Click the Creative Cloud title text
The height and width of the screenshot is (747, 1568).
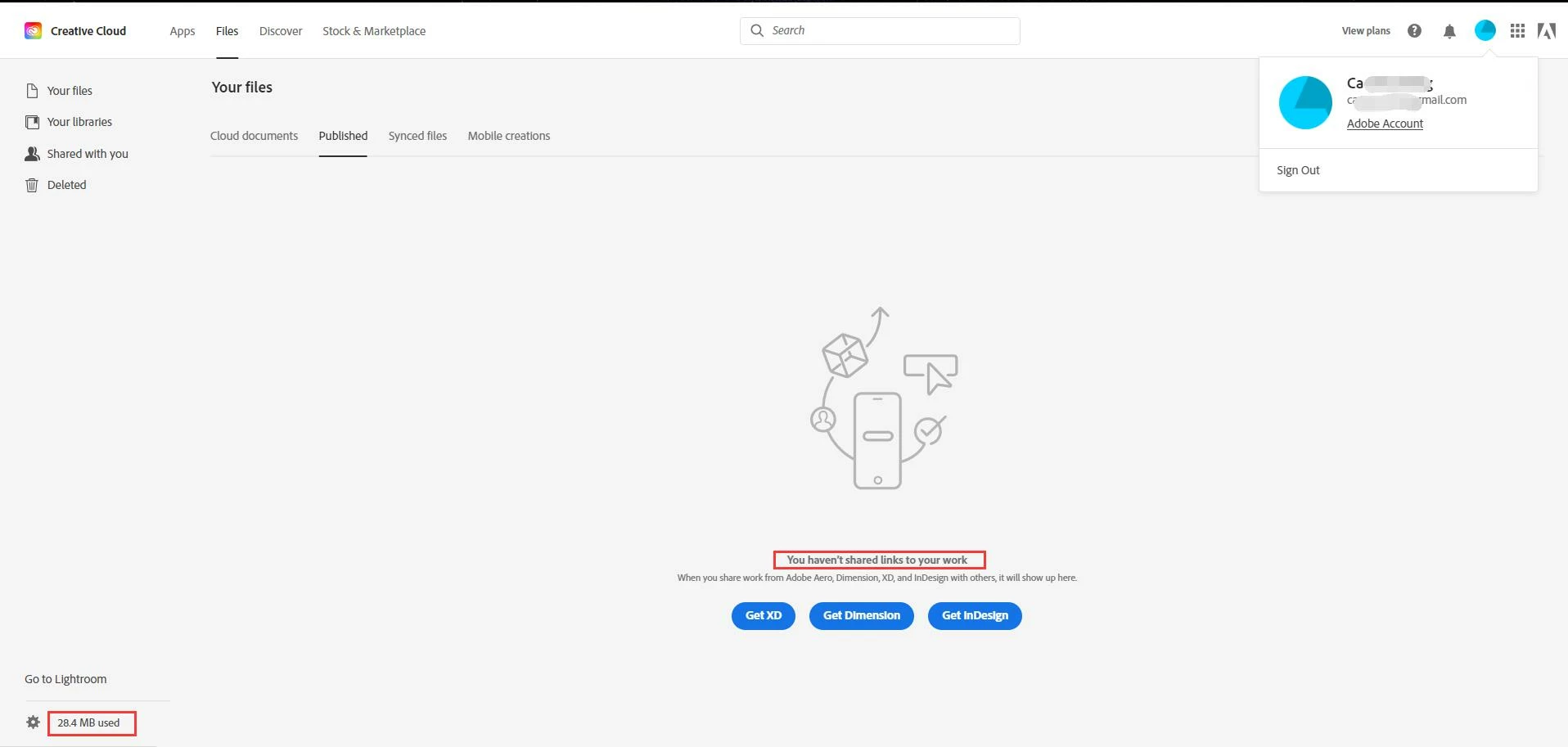point(88,31)
